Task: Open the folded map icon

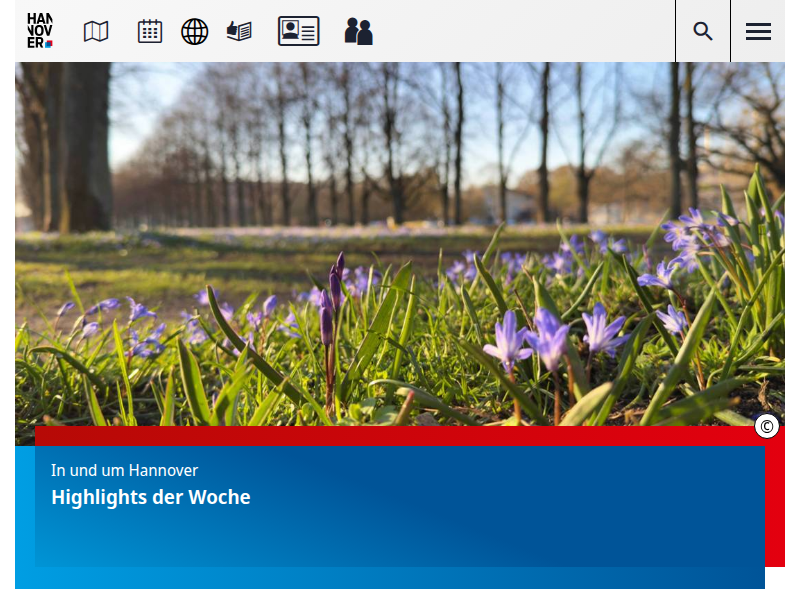Action: point(96,31)
